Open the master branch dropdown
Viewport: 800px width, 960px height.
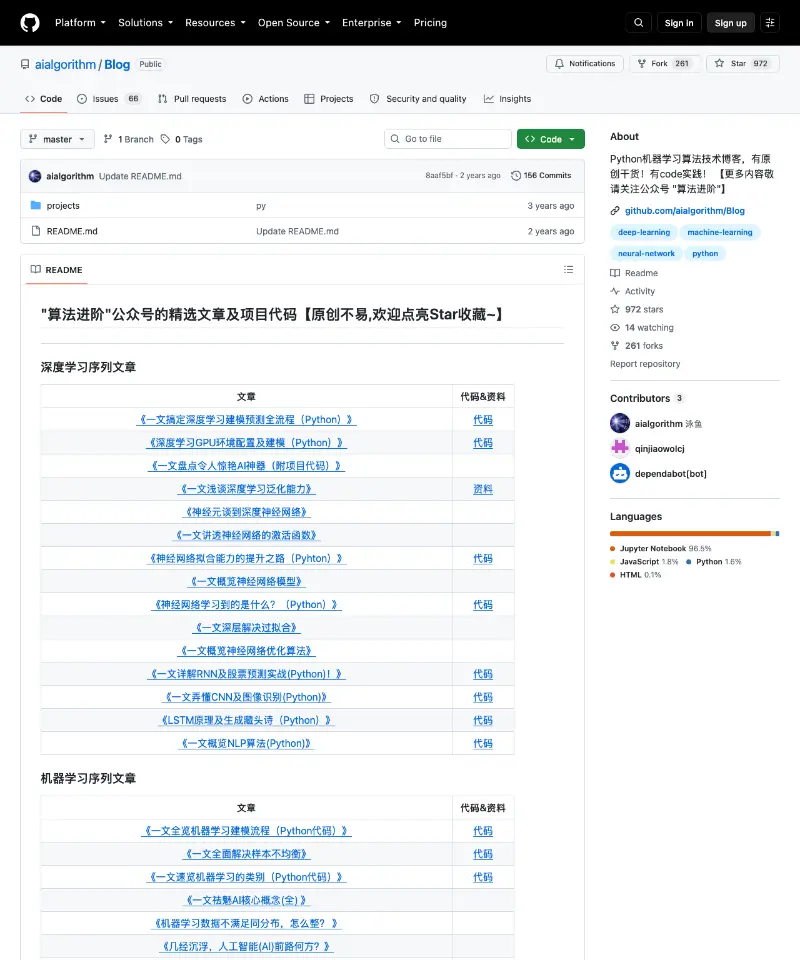point(58,140)
